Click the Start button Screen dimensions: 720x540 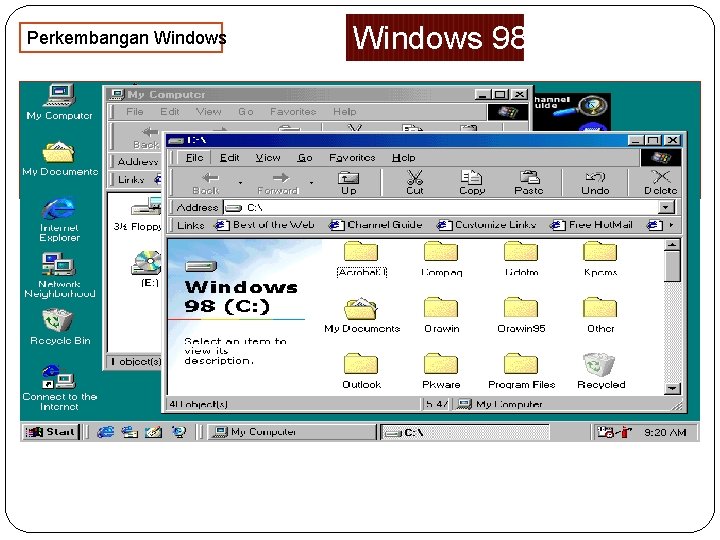point(51,432)
